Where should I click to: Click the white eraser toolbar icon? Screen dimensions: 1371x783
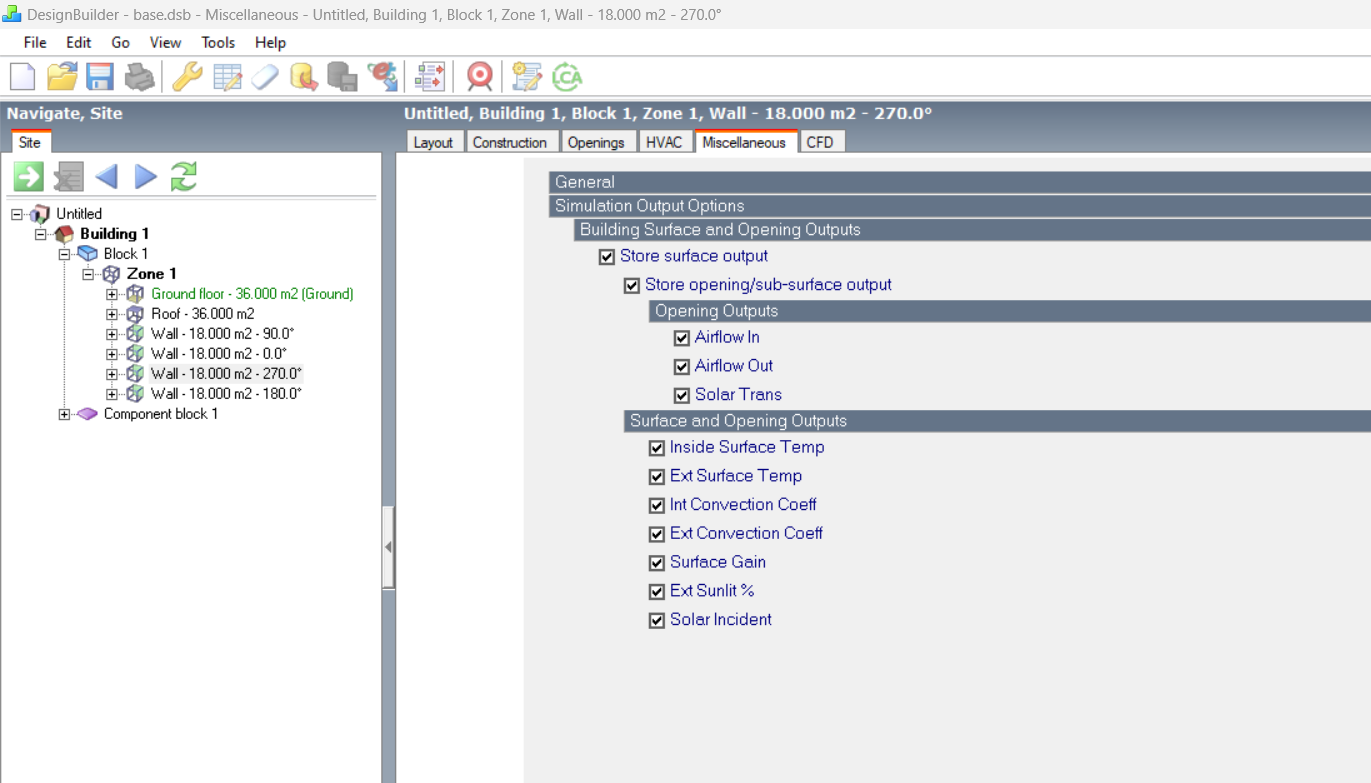pyautogui.click(x=265, y=76)
